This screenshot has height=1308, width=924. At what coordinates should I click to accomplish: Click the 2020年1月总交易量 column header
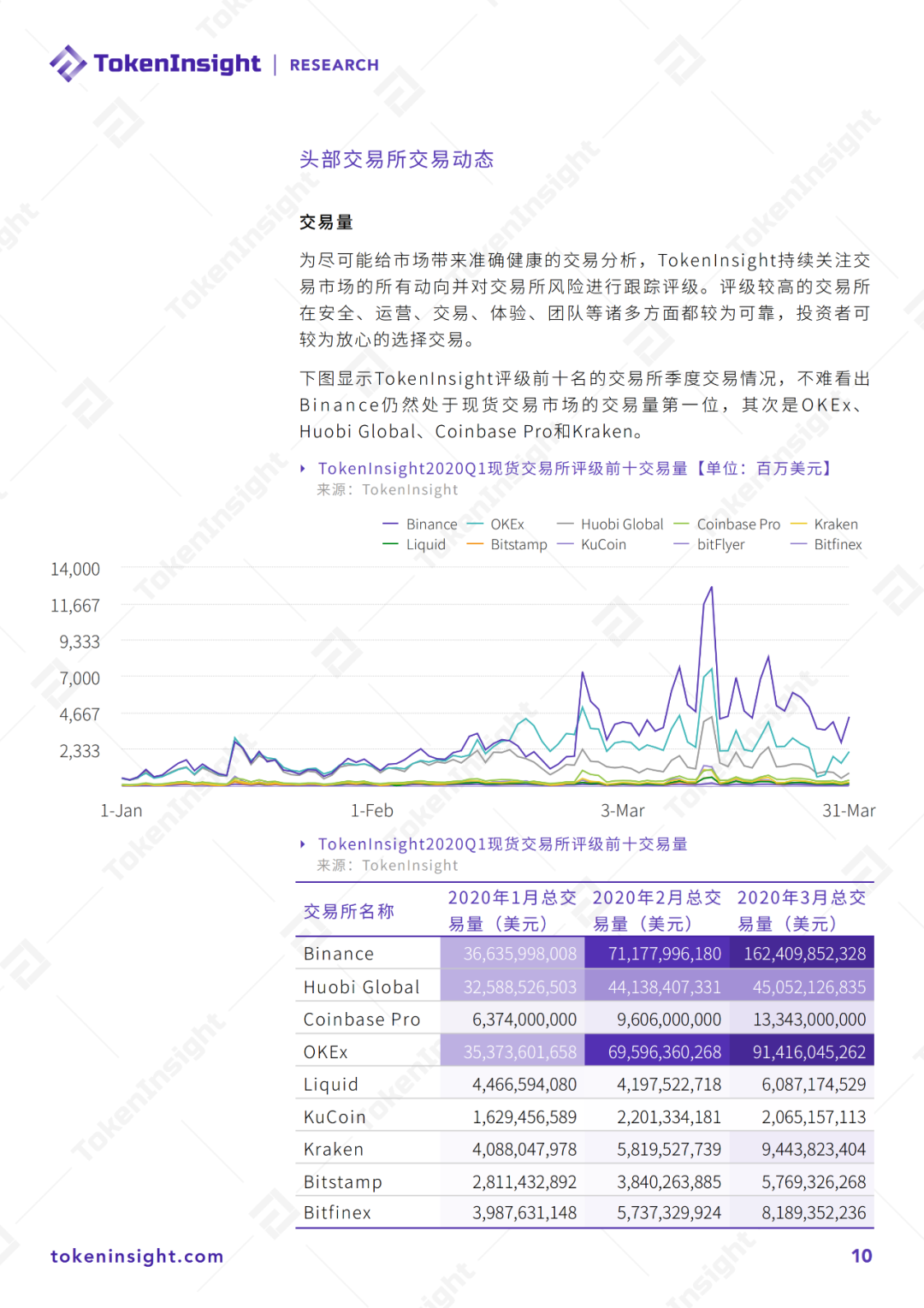point(512,910)
